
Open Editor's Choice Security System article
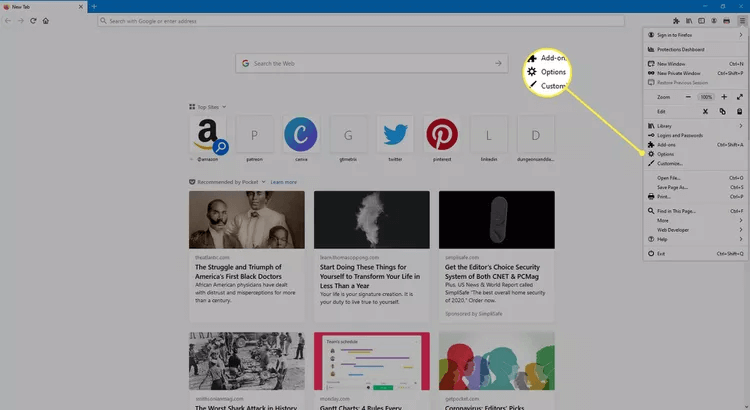(x=492, y=272)
